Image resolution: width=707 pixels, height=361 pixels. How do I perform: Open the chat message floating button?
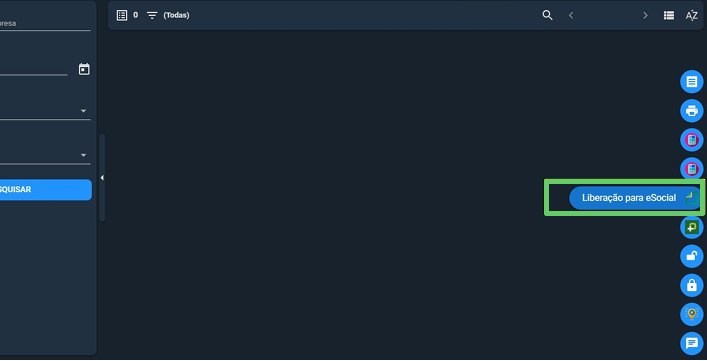pos(692,343)
